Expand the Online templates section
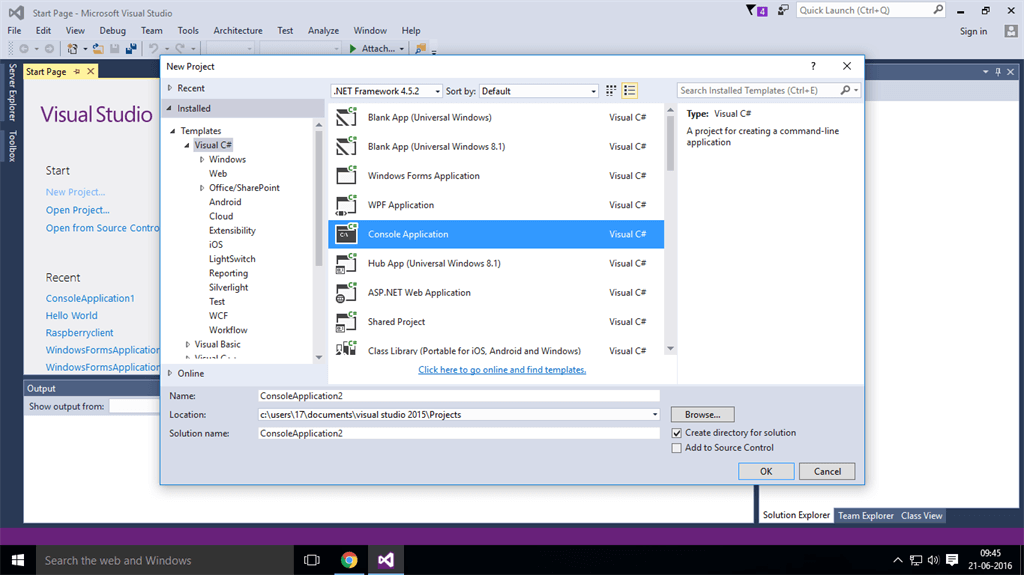Viewport: 1024px width, 575px height. pos(169,373)
